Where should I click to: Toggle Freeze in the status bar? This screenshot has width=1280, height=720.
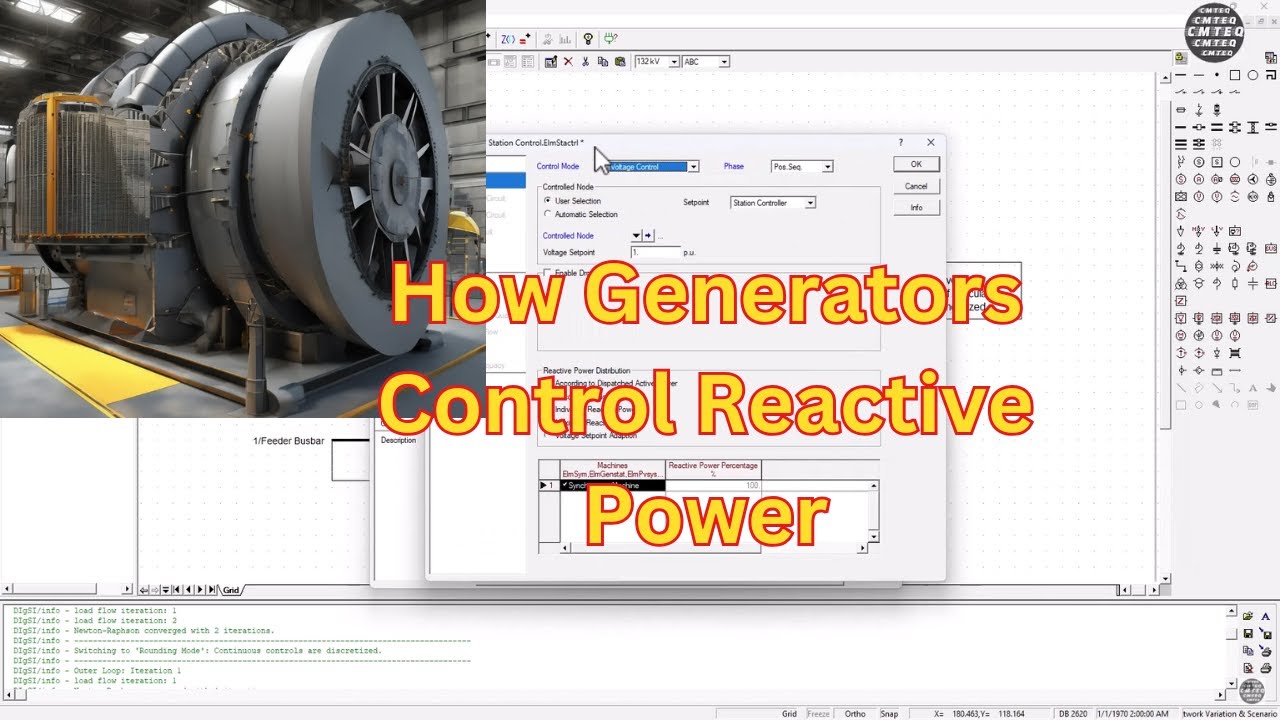tap(818, 714)
